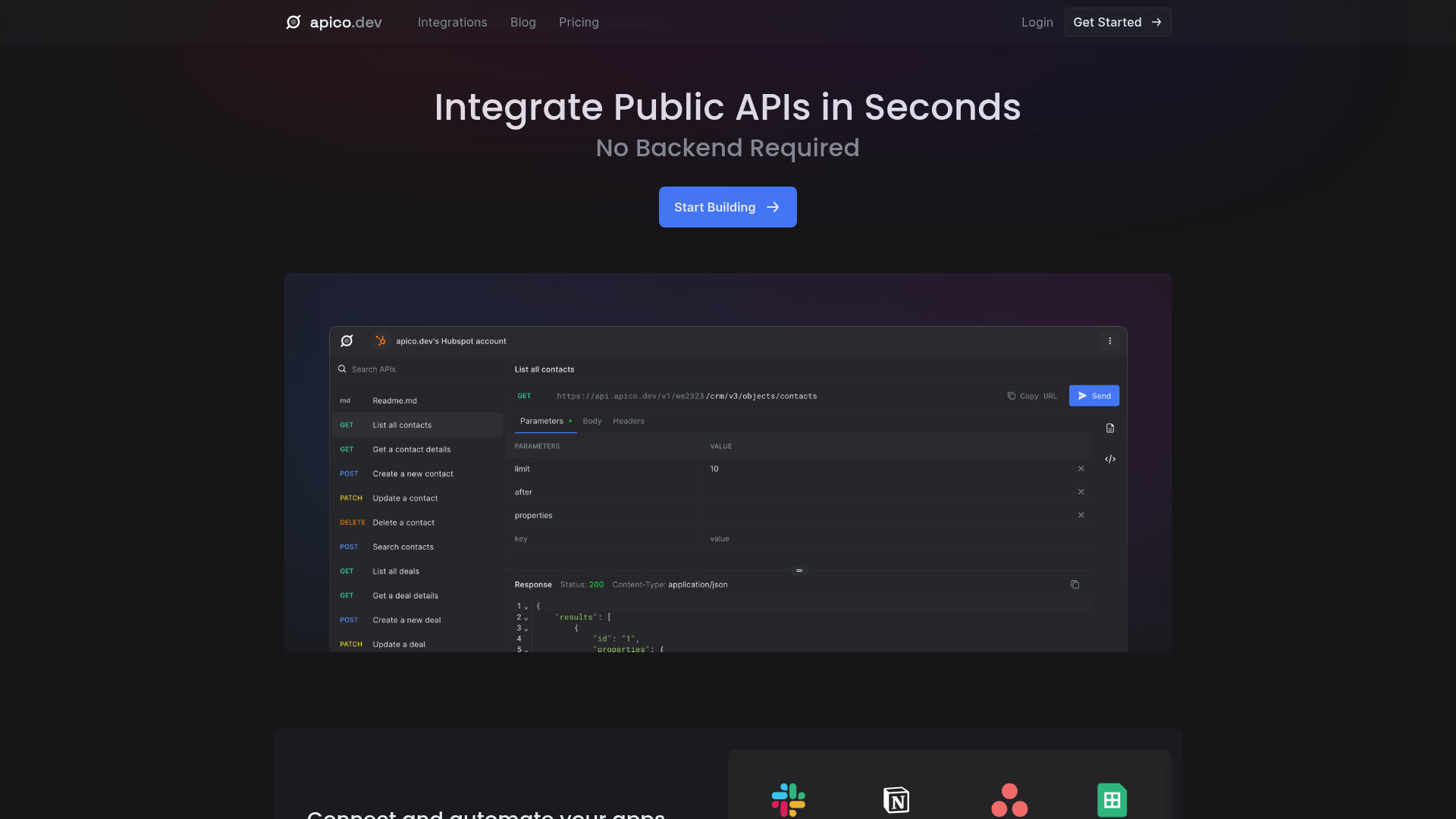Click the Asana integration icon
1456x819 pixels.
pos(1009,799)
